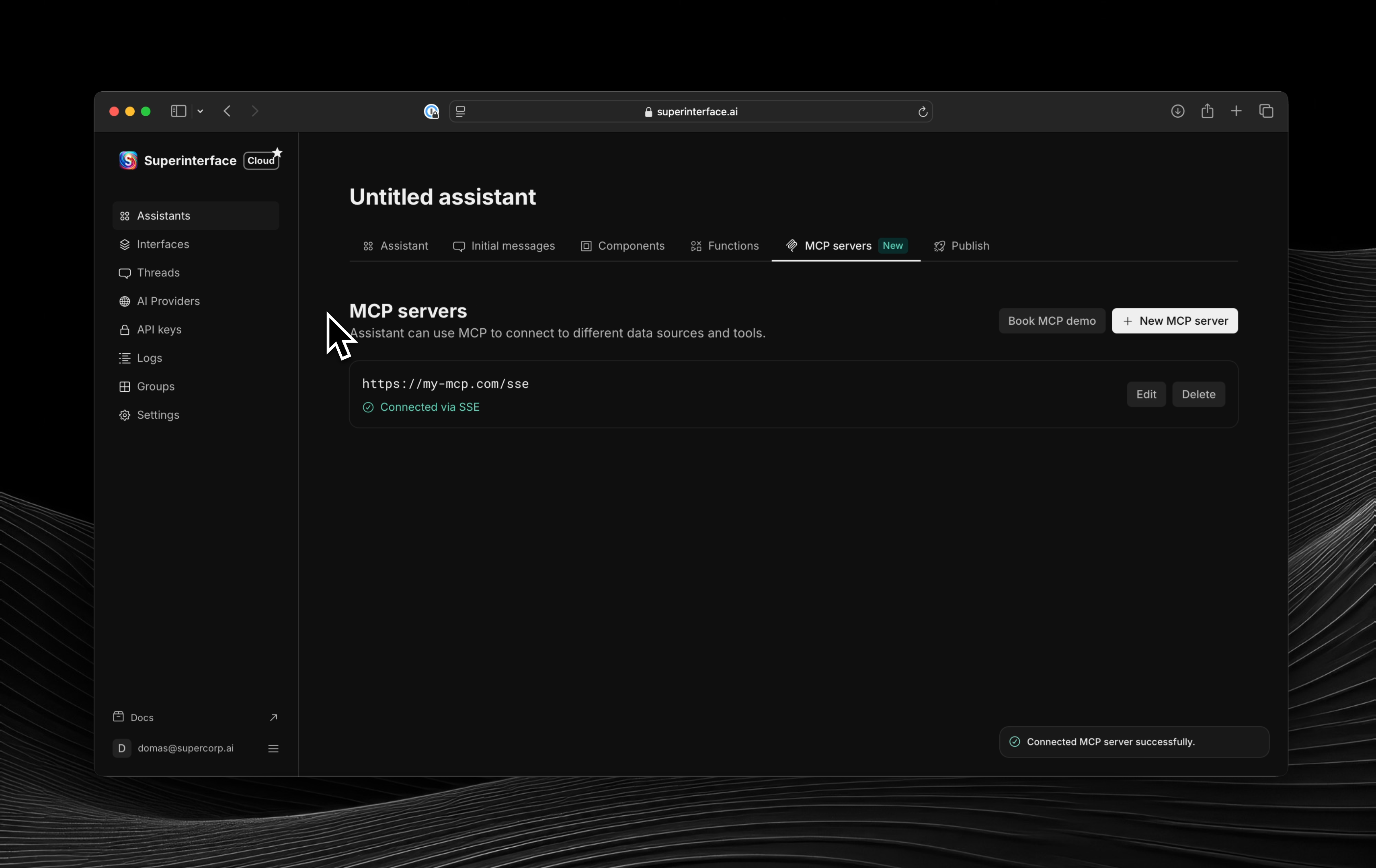Open the account menu next to domas@supercorp.ai
This screenshot has height=868, width=1376.
click(273, 748)
